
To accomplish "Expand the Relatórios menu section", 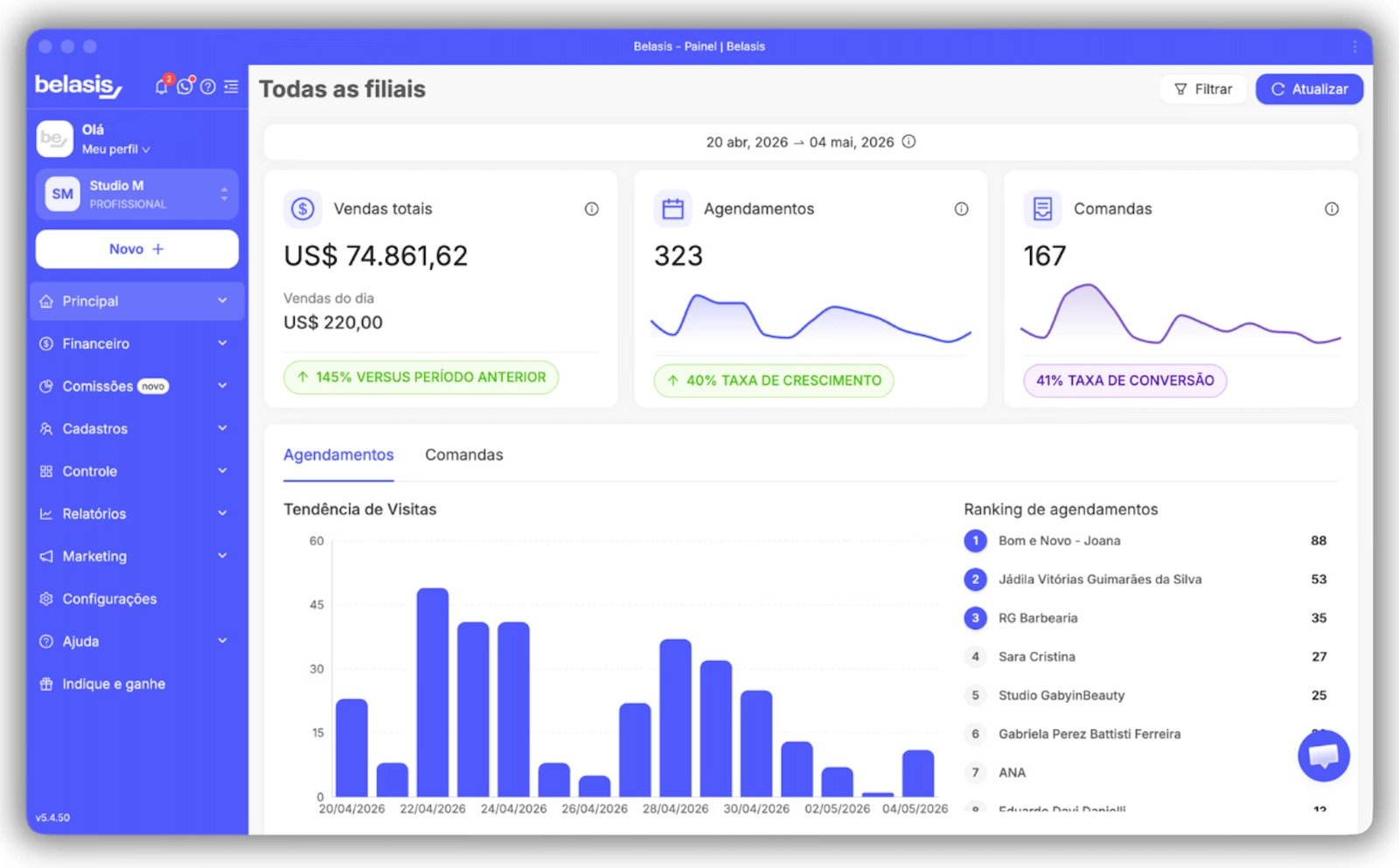I will (136, 514).
